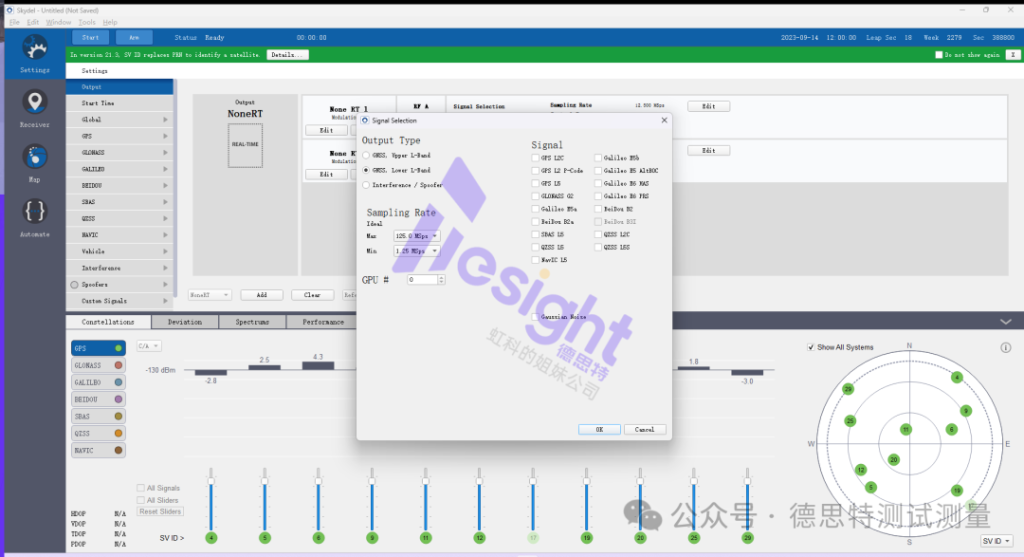Click the green SV ID 6 circle below sliders
Viewport: 1024px width, 557px height.
(x=318, y=538)
